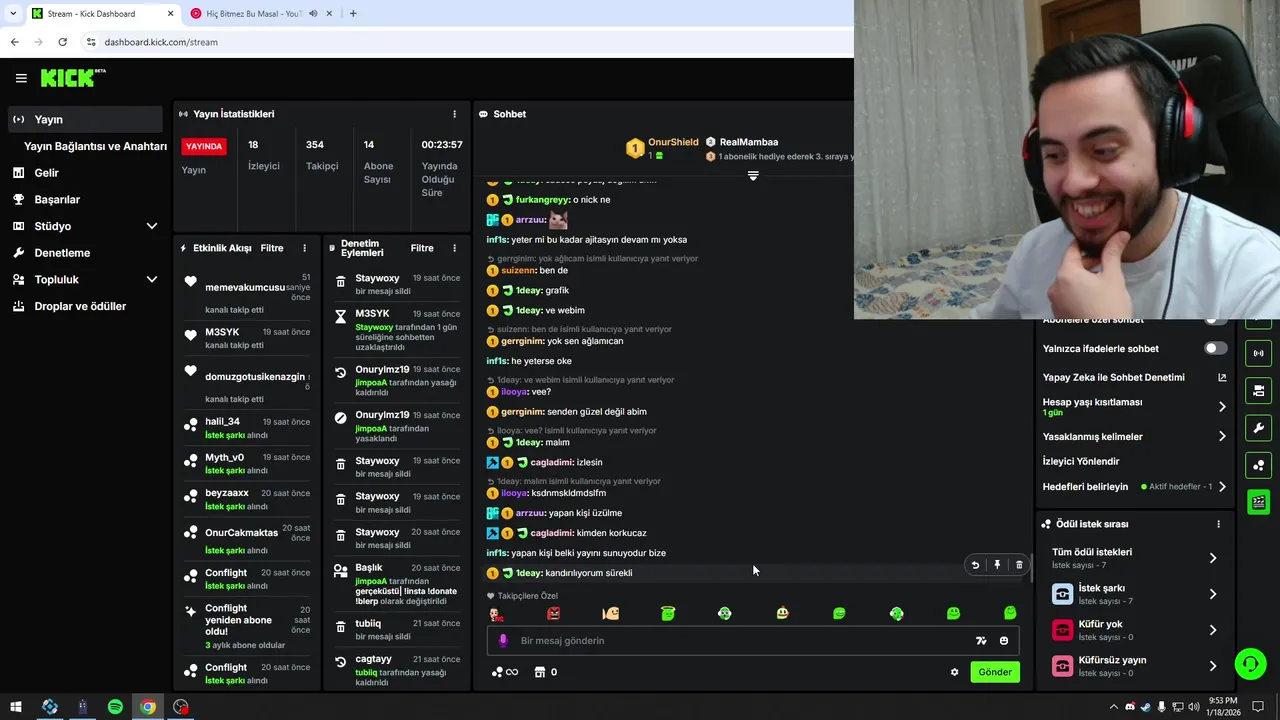
Task: Click the Gönder send button
Action: [994, 672]
